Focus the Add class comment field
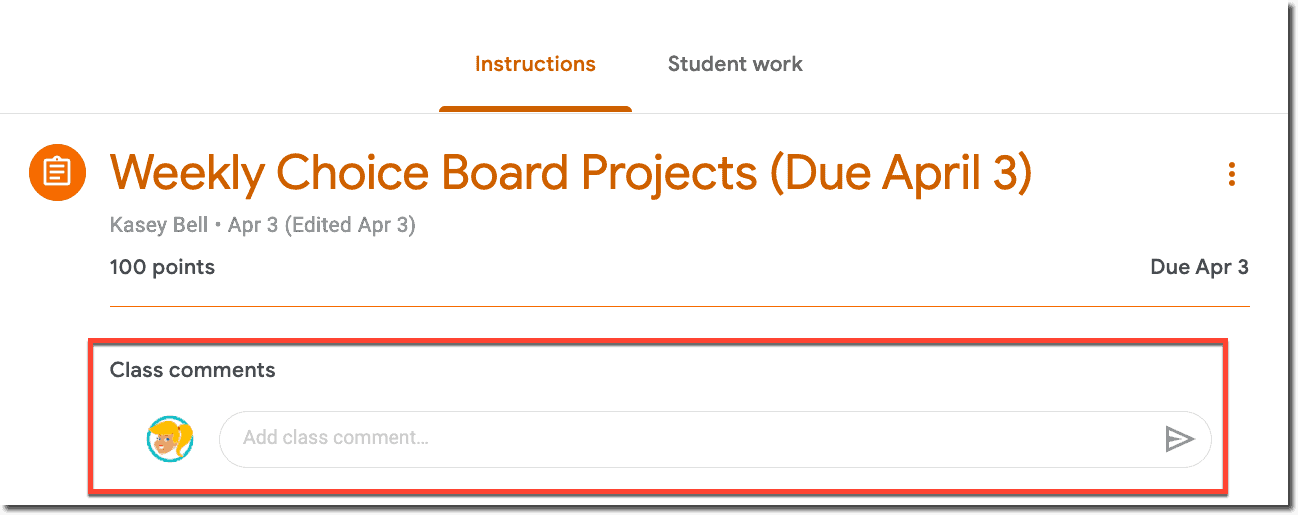 [x=715, y=439]
